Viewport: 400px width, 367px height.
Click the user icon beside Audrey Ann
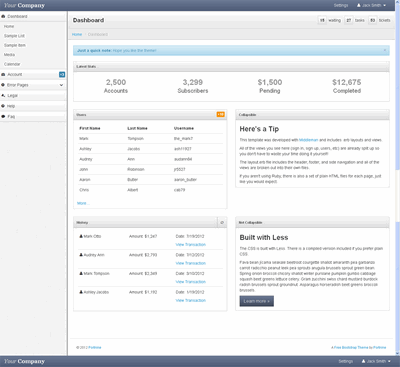pyautogui.click(x=81, y=255)
